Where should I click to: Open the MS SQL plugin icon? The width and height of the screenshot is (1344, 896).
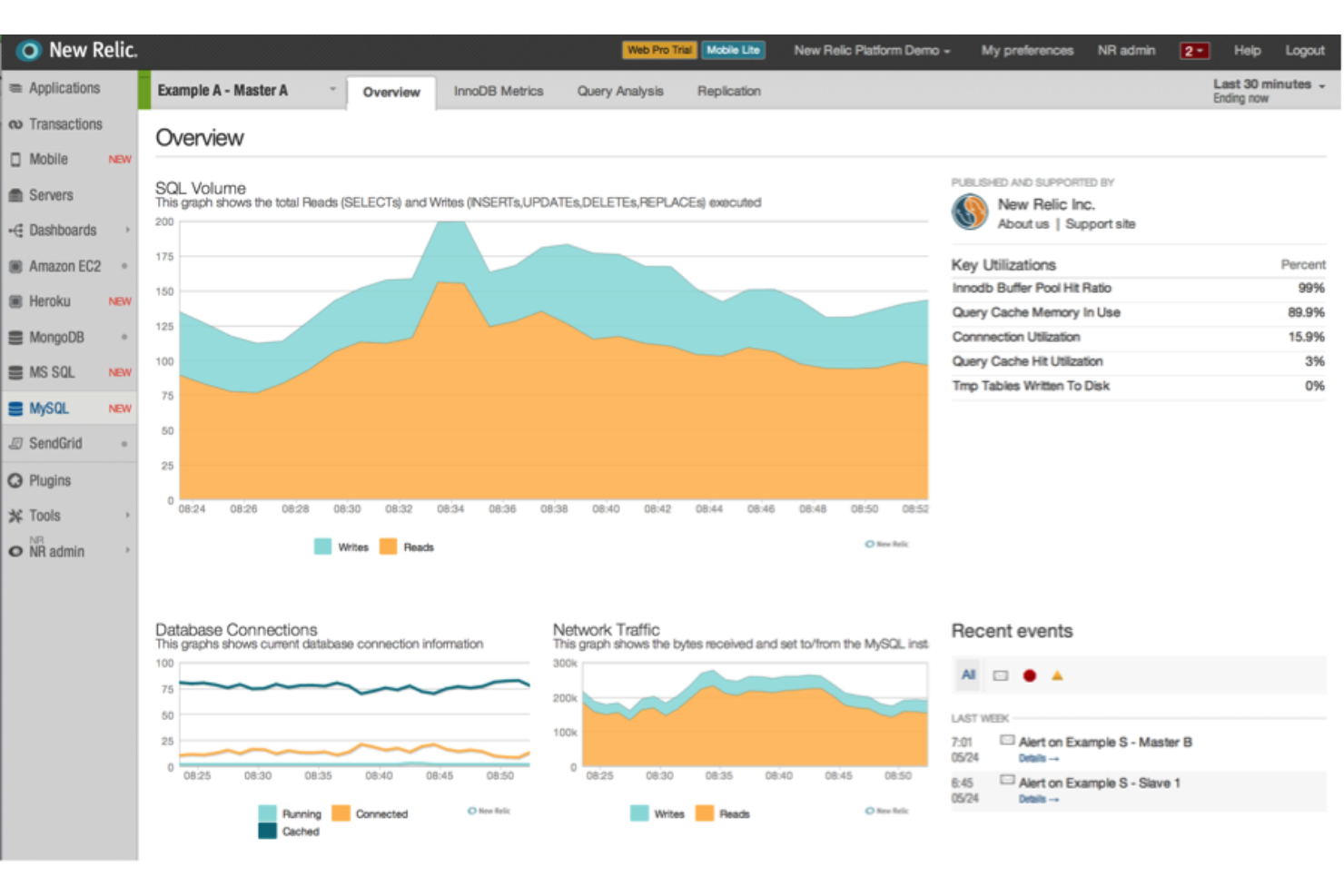pyautogui.click(x=15, y=372)
